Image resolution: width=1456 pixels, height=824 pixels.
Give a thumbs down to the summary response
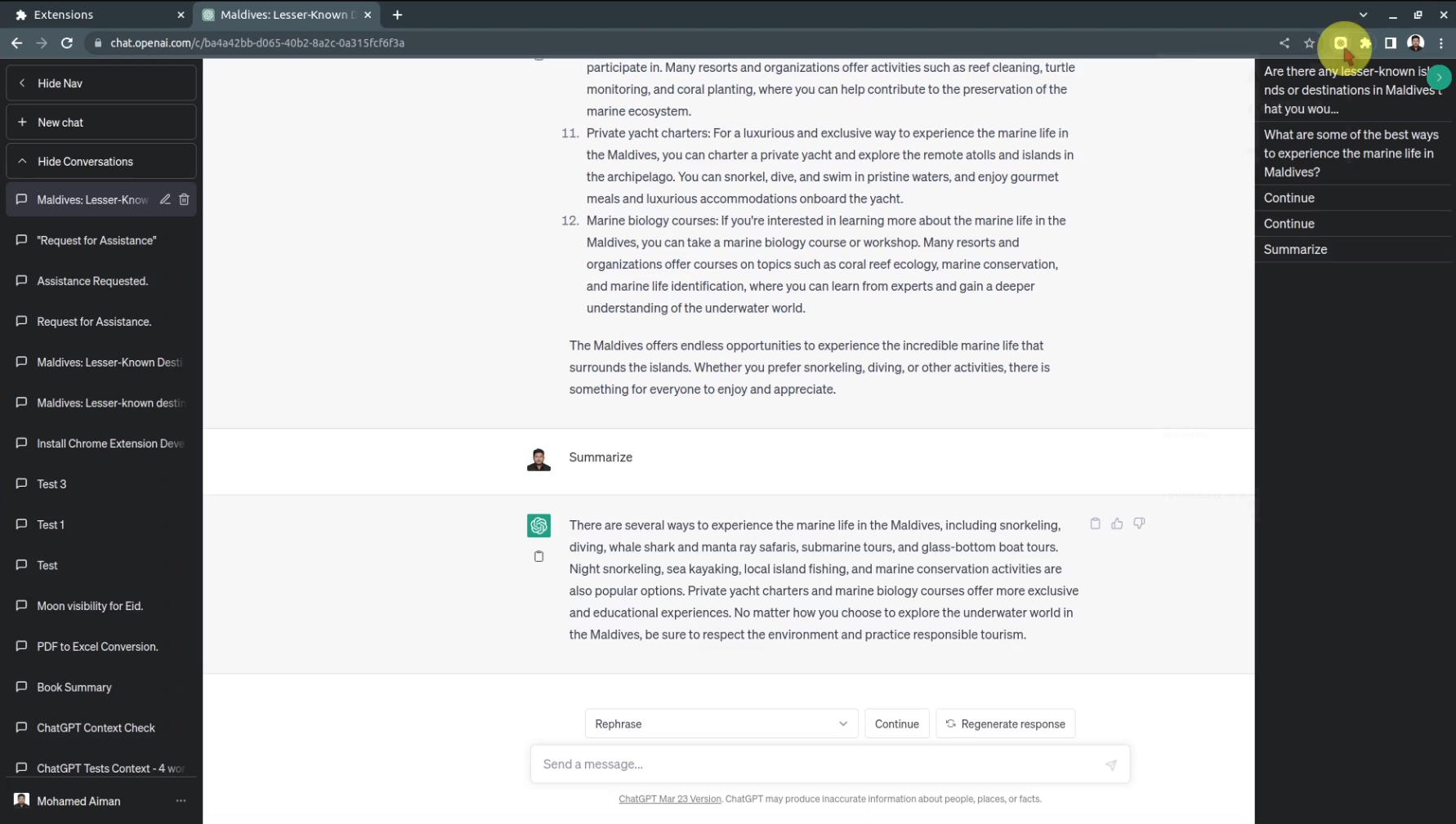(x=1139, y=523)
